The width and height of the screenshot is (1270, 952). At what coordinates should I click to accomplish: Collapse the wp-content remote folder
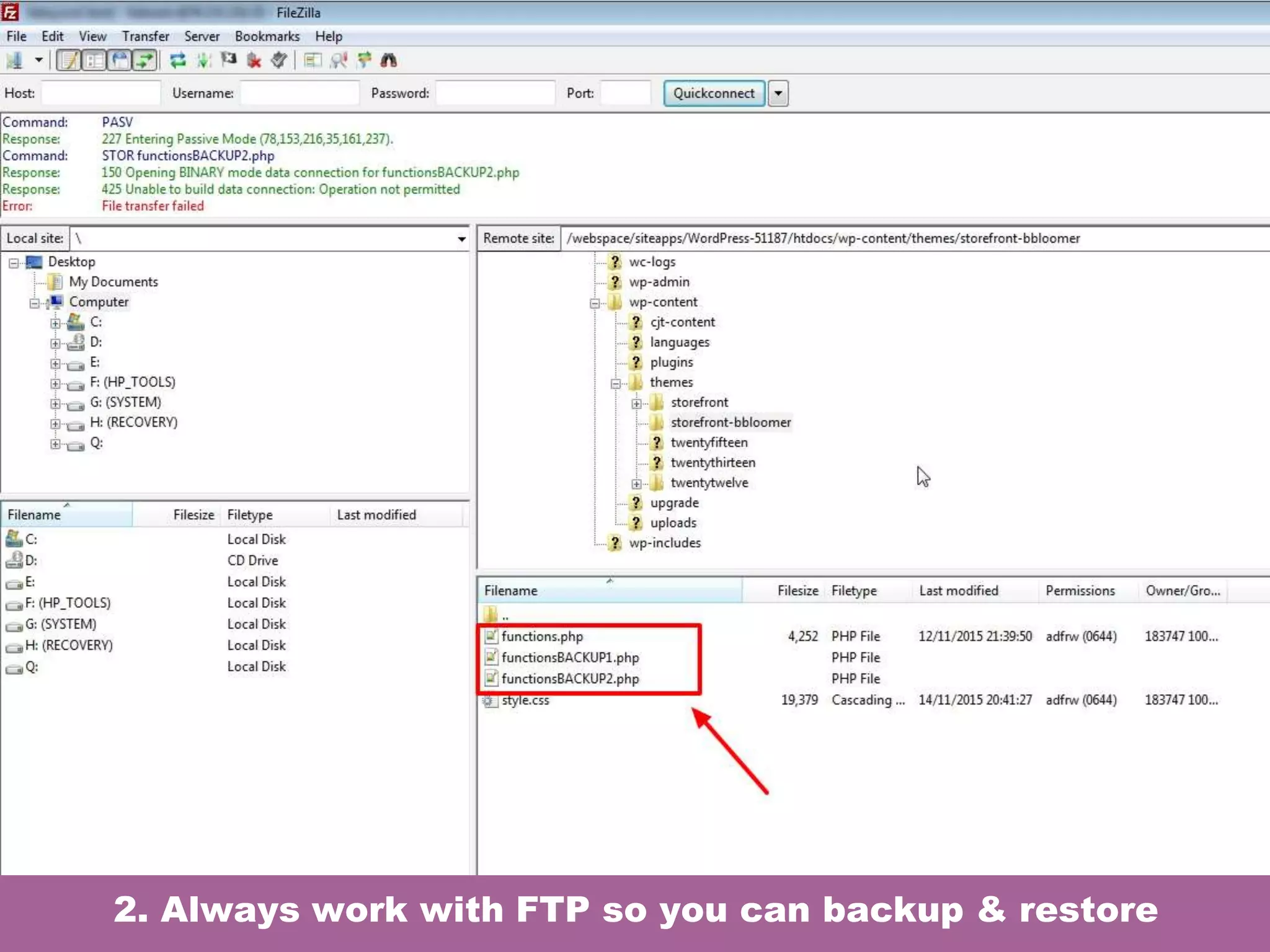point(595,303)
